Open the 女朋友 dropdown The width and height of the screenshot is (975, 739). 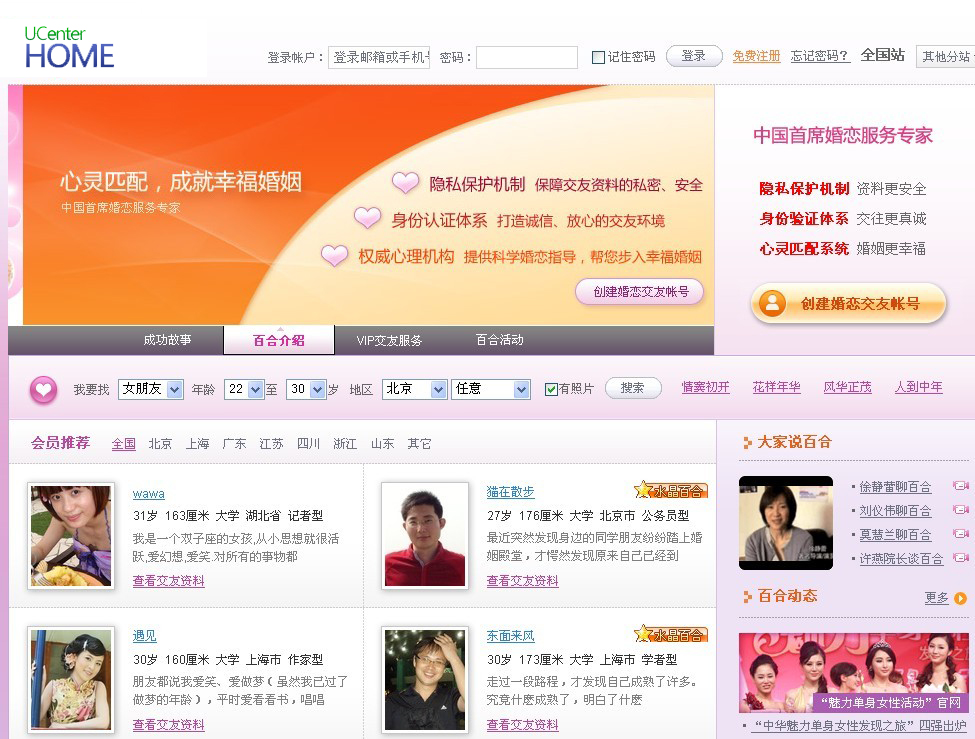(150, 389)
